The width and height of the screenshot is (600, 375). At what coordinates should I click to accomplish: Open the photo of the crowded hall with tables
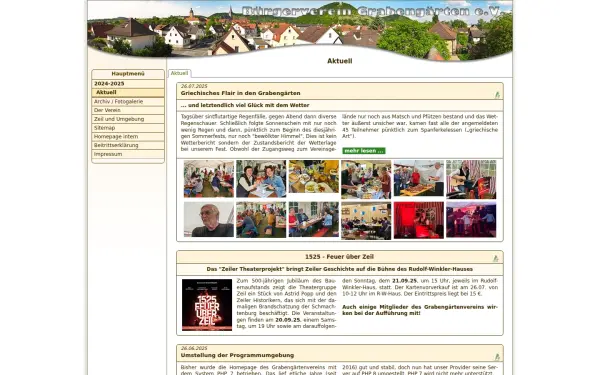pos(261,220)
